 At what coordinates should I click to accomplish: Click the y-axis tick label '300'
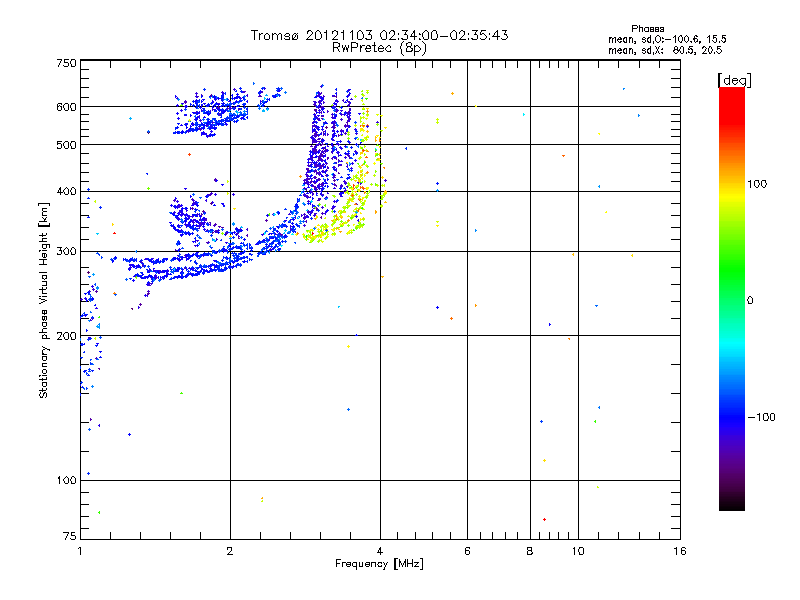pos(66,252)
